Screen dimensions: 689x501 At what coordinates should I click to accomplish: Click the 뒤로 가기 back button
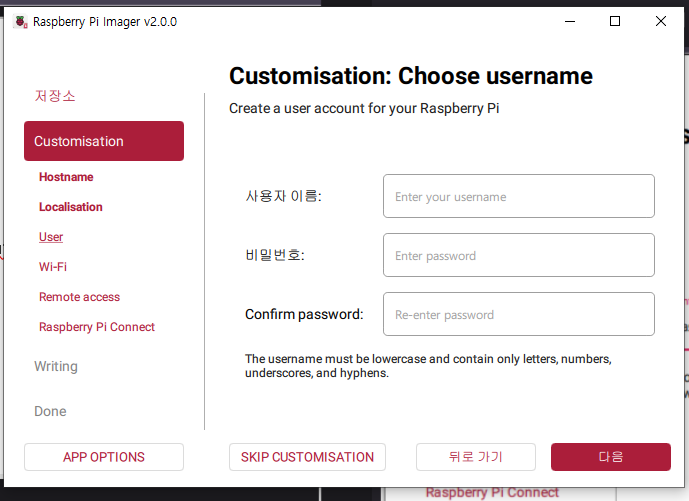pos(476,457)
